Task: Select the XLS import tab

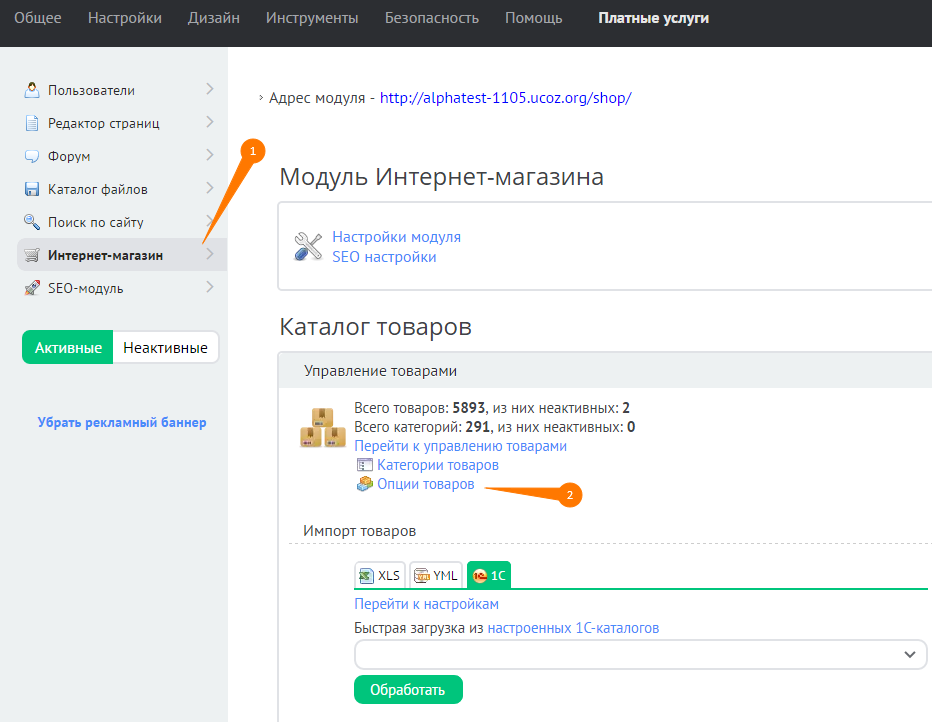Action: [x=379, y=575]
